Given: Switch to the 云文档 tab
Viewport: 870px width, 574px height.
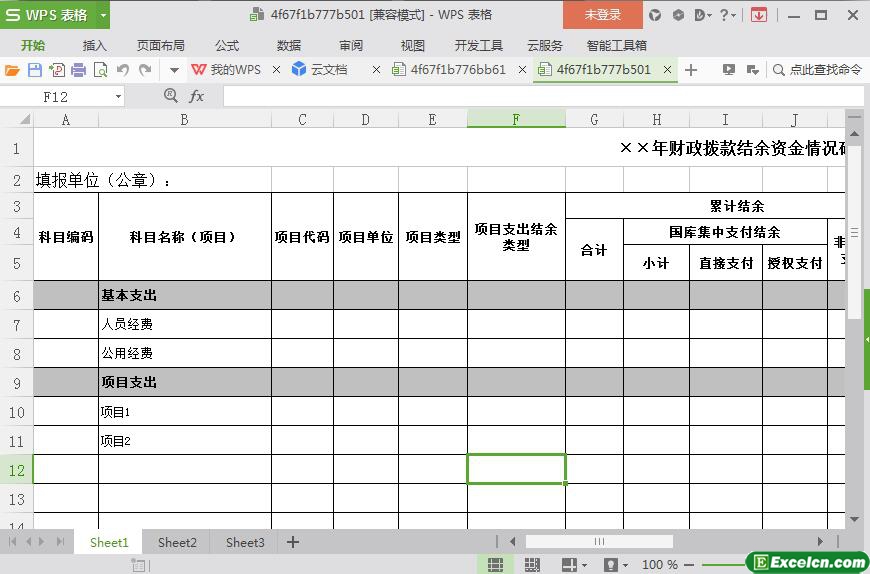Looking at the screenshot, I should tap(320, 70).
